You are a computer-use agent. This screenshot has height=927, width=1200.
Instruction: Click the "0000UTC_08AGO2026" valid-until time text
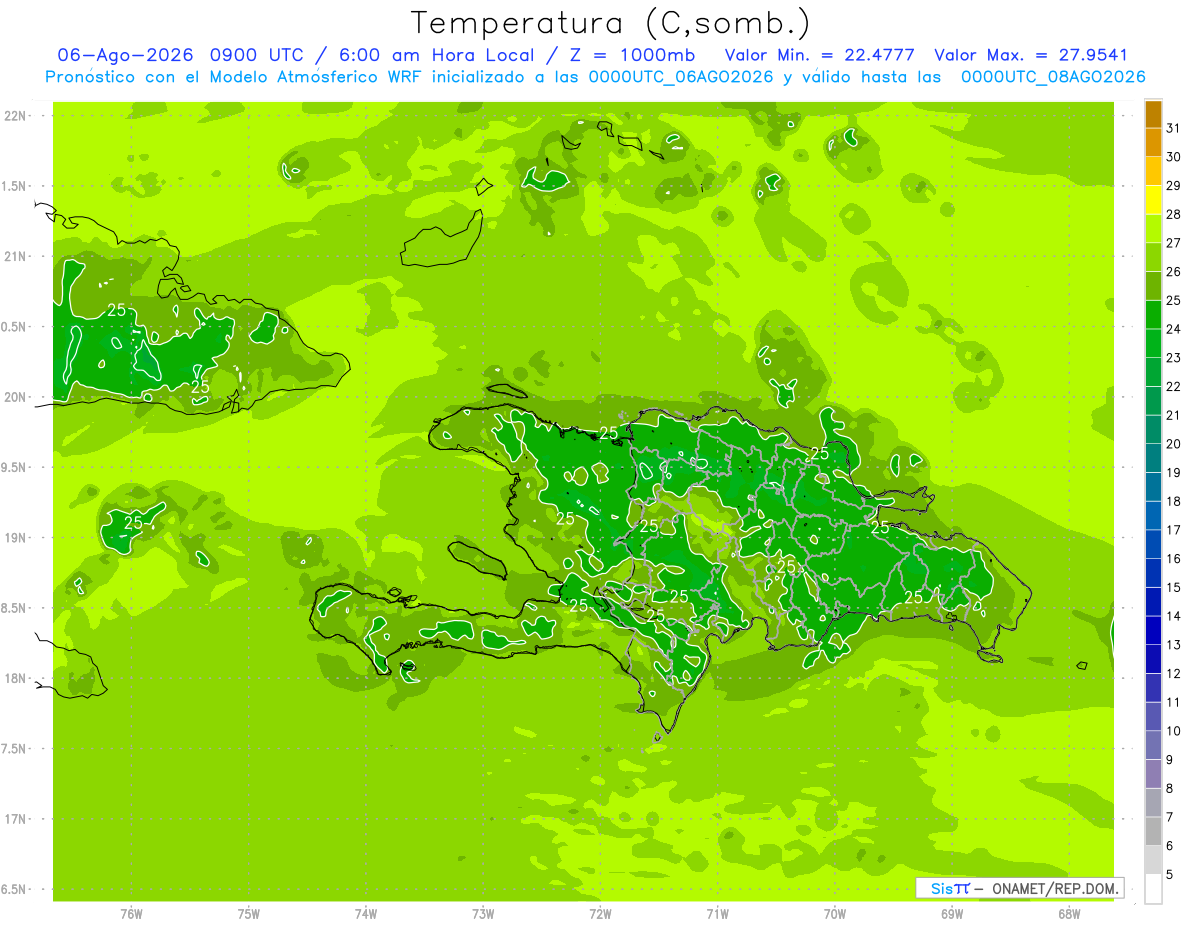(1053, 77)
